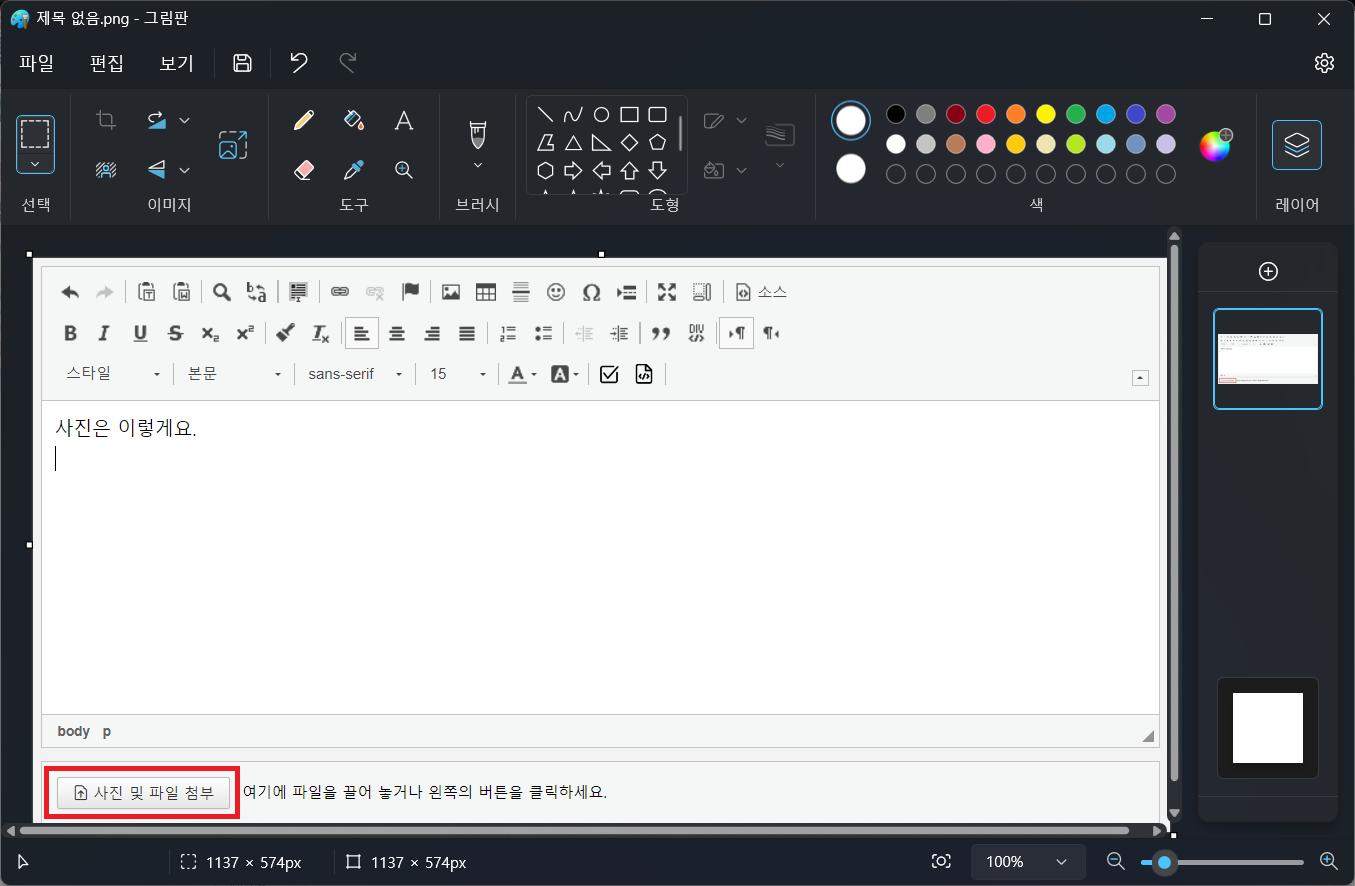Viewport: 1355px width, 886px height.
Task: Pick the Rectangle shape
Action: [629, 114]
